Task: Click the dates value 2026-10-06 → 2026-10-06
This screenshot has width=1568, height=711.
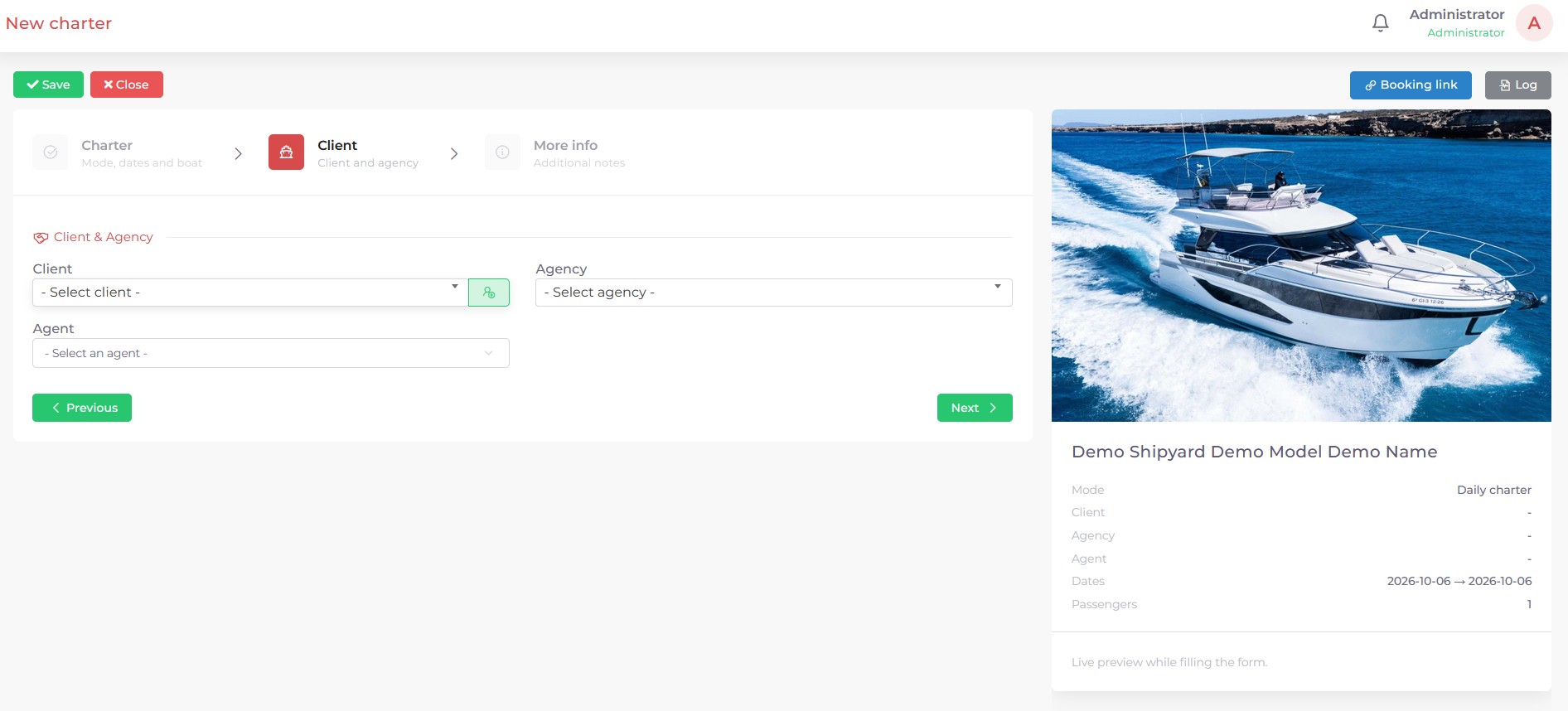Action: tap(1459, 581)
